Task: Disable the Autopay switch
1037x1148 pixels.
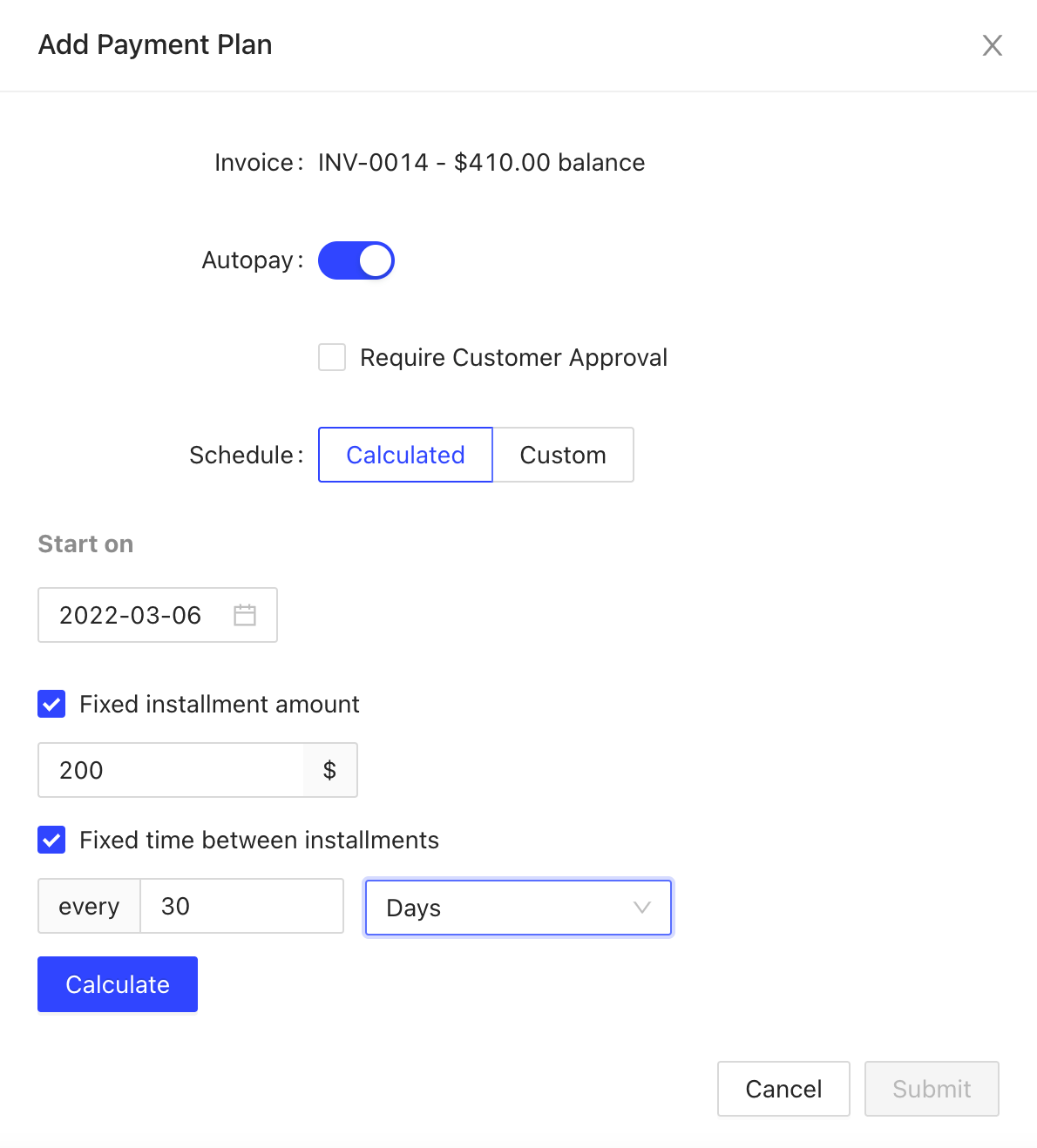Action: click(356, 260)
